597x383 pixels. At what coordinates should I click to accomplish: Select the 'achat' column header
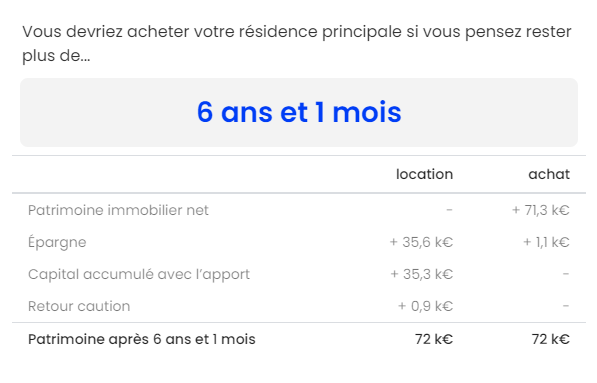pyautogui.click(x=549, y=174)
